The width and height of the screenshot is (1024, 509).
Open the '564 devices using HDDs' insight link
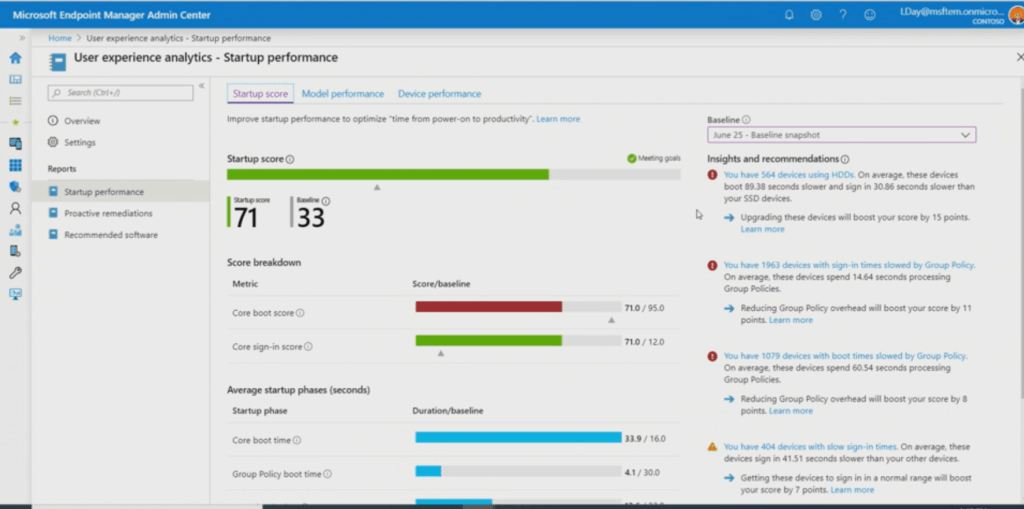click(789, 174)
